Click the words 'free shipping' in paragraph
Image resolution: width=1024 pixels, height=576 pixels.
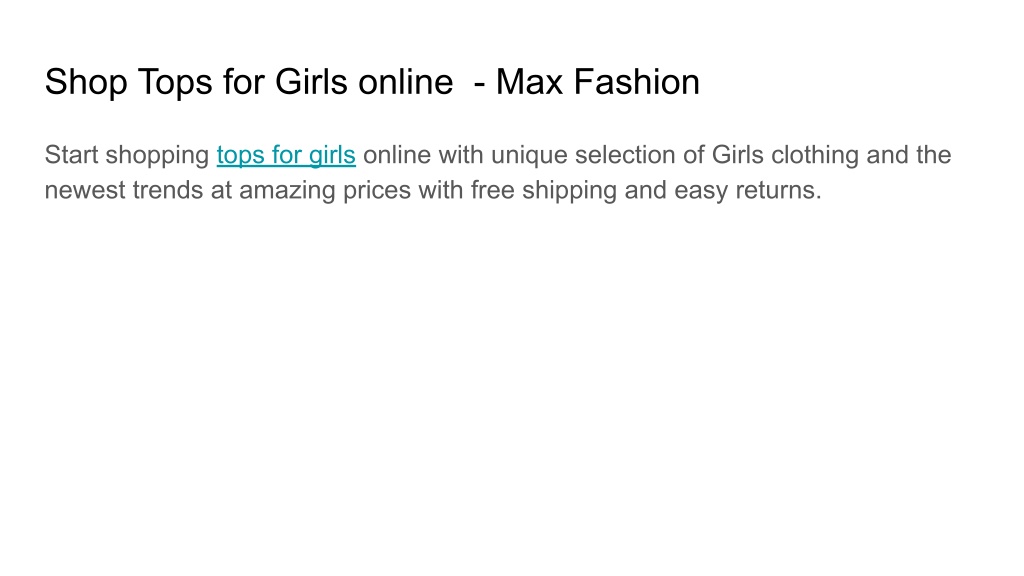click(543, 191)
